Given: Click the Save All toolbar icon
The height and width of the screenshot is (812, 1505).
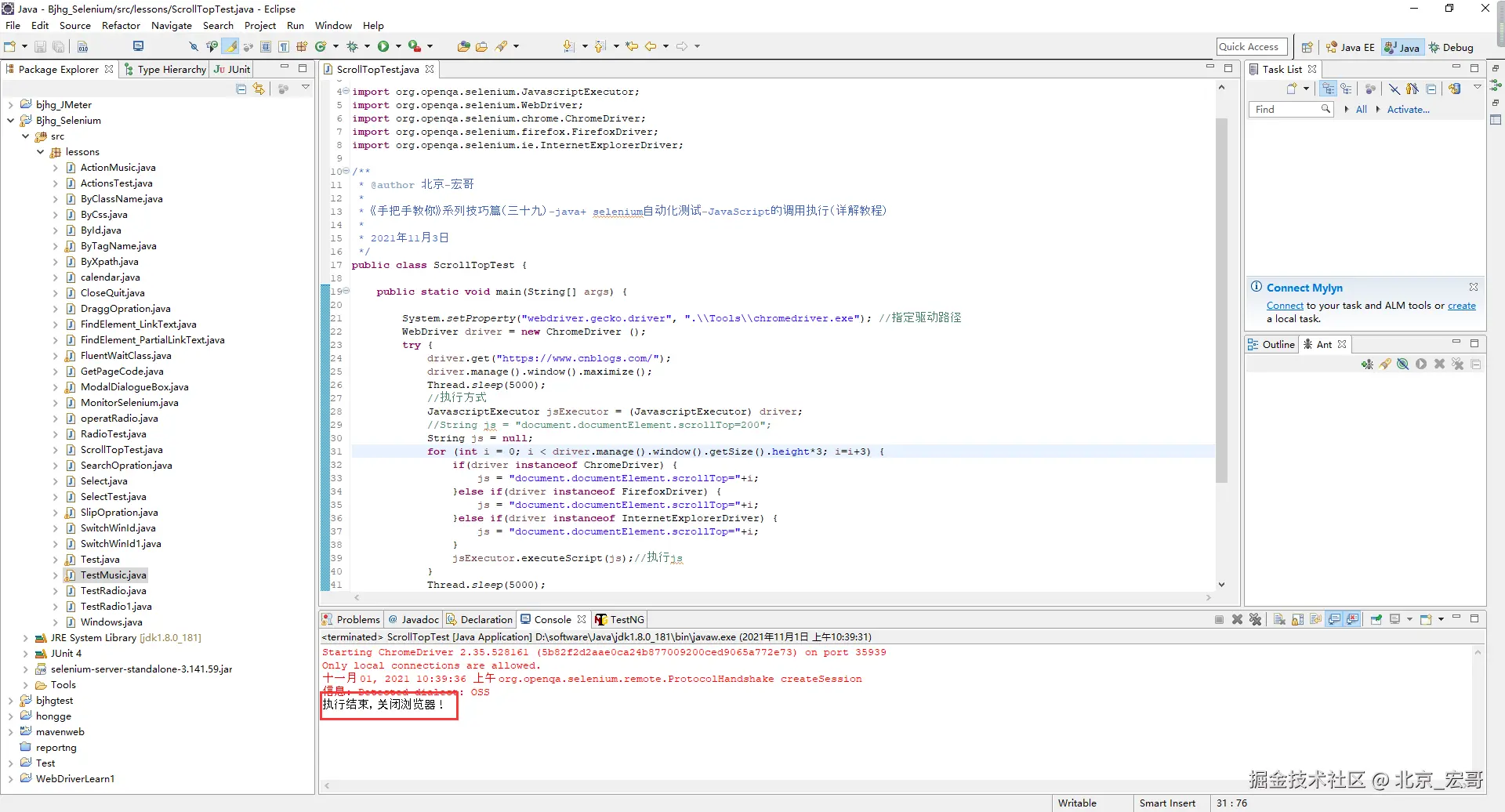Looking at the screenshot, I should coord(58,47).
